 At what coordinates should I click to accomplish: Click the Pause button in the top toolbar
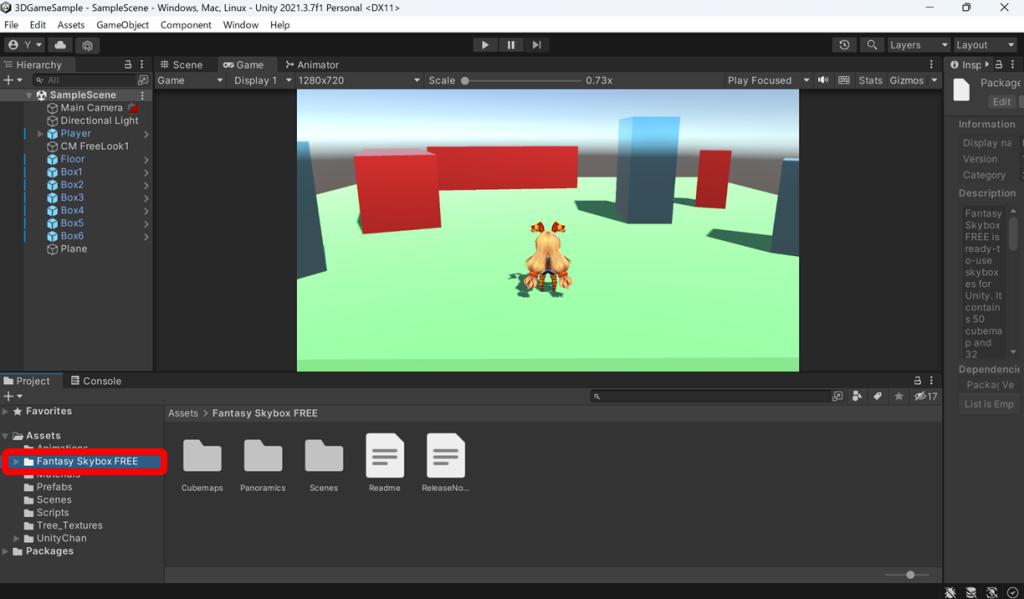(510, 44)
